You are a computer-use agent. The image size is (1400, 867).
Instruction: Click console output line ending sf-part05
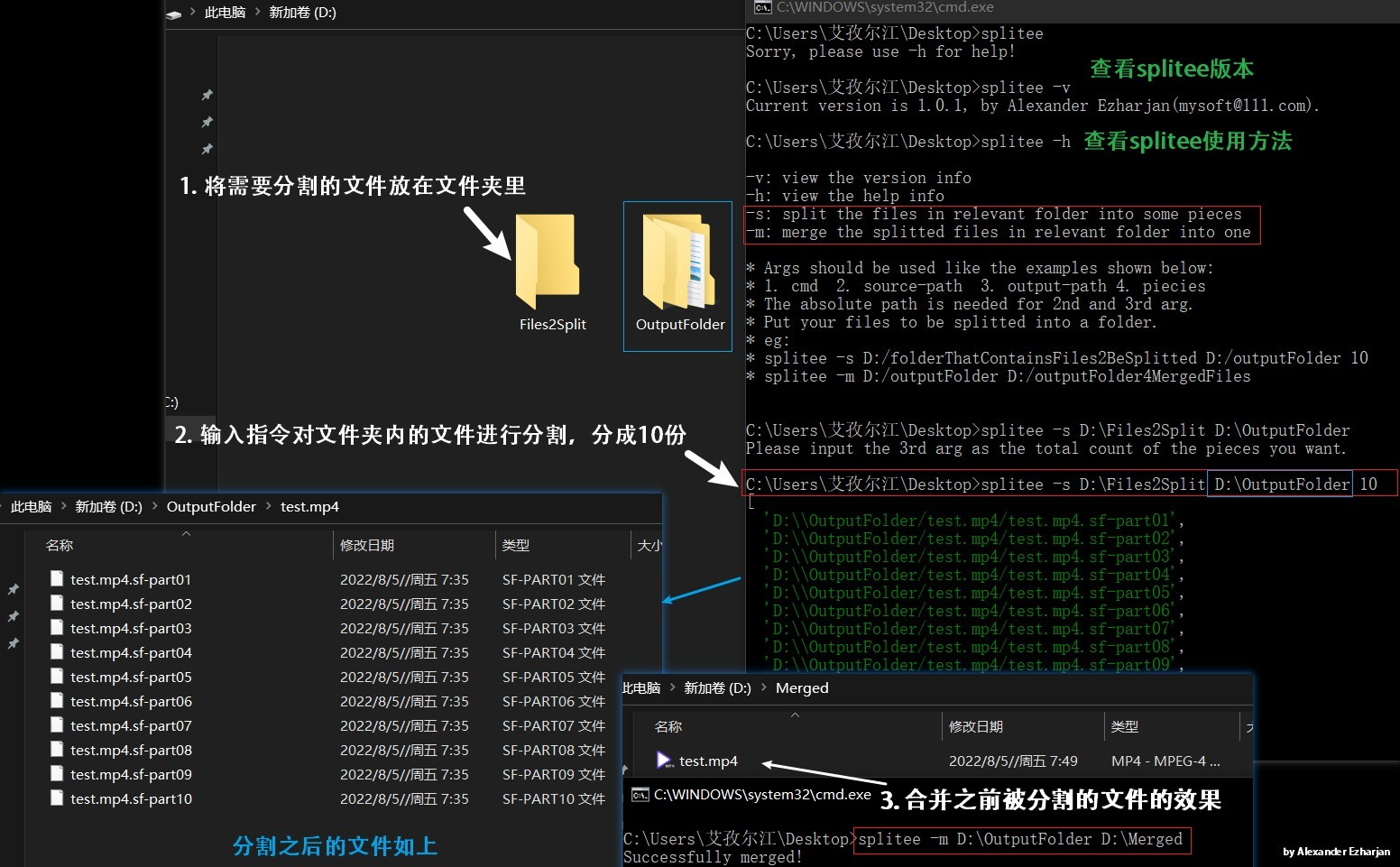point(973,593)
